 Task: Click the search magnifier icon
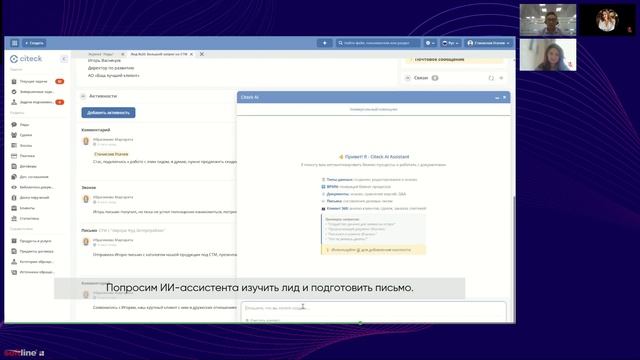pos(340,43)
